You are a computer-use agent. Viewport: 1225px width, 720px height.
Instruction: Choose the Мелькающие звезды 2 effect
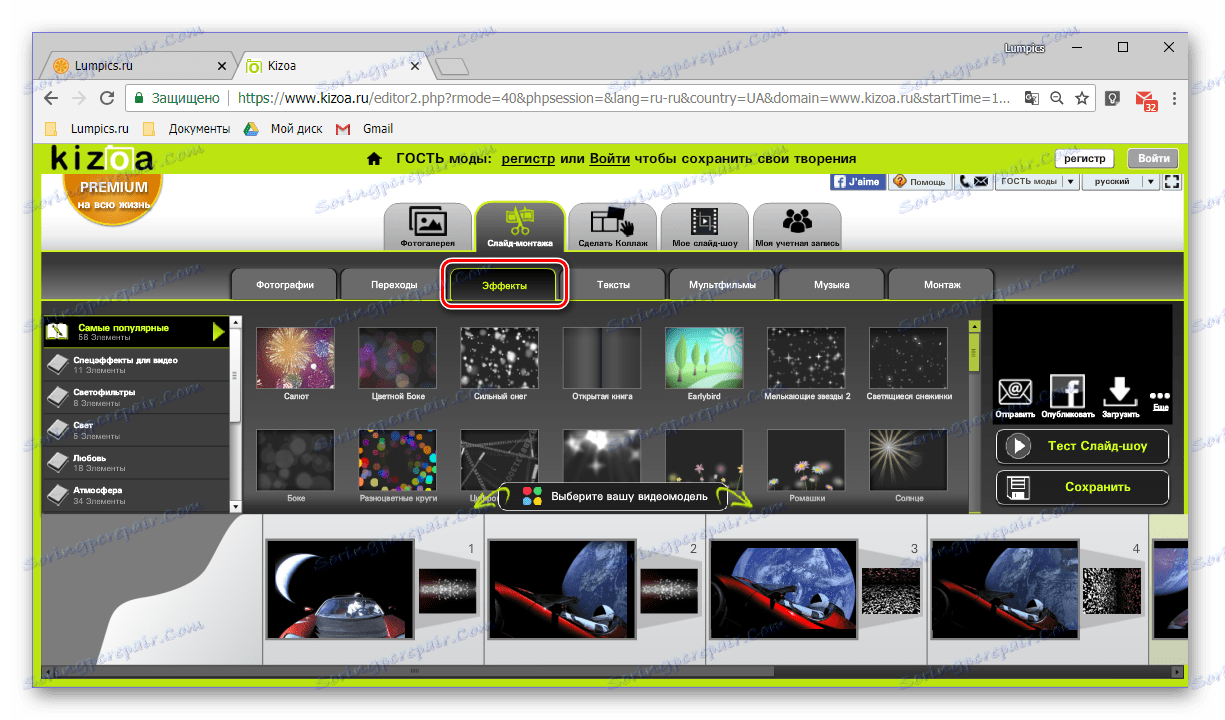click(807, 358)
